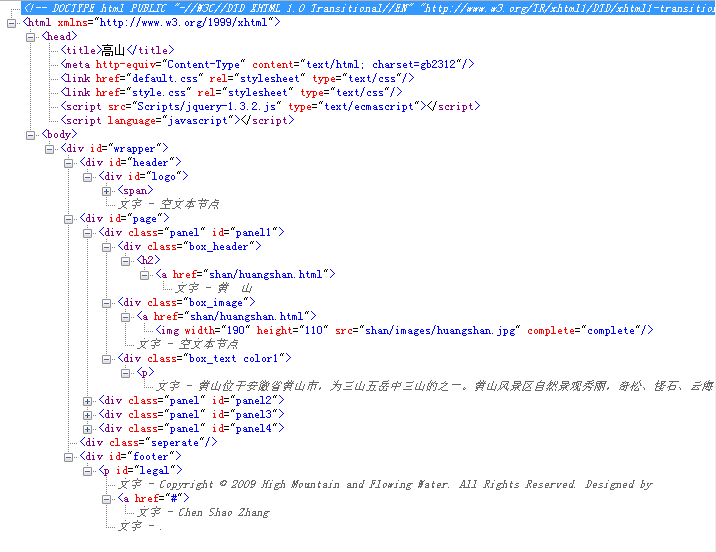The width and height of the screenshot is (716, 552).
Task: Select the box_text color1 div tag
Action: pyautogui.click(x=205, y=358)
